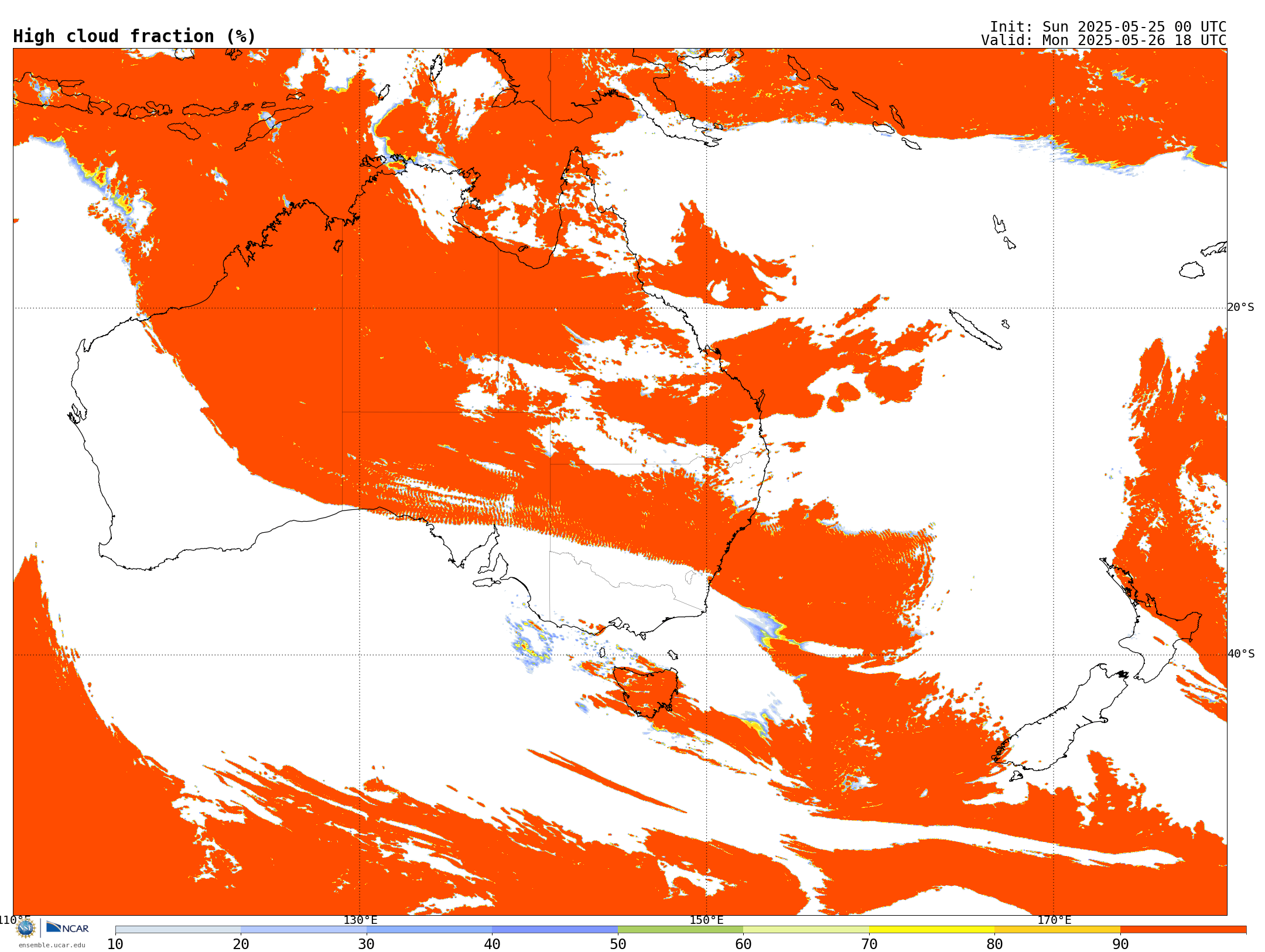Click the colorbar tick label 90
This screenshot has width=1265, height=952.
click(x=1120, y=944)
